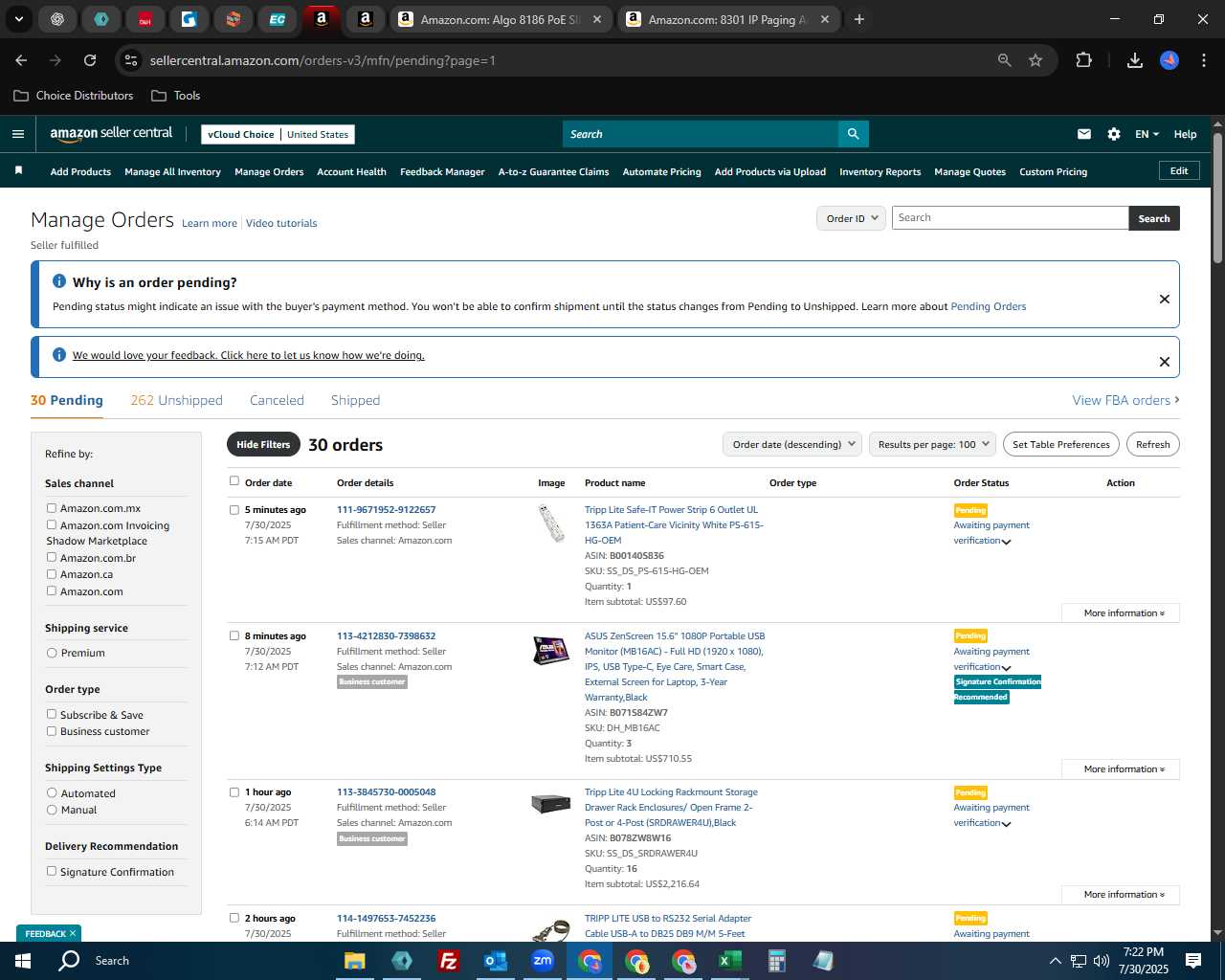The width and height of the screenshot is (1225, 980).
Task: Open the browser zoom magnifier icon in address bar
Action: click(x=1005, y=60)
